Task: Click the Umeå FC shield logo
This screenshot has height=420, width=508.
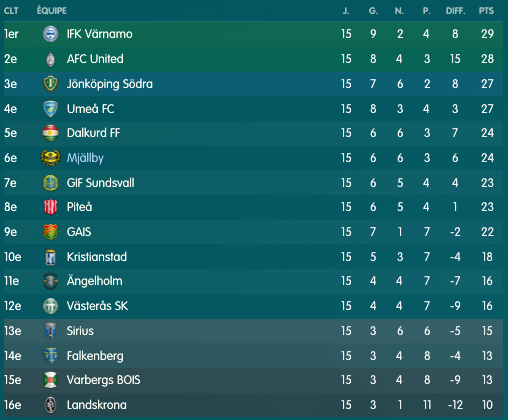Action: tap(51, 109)
